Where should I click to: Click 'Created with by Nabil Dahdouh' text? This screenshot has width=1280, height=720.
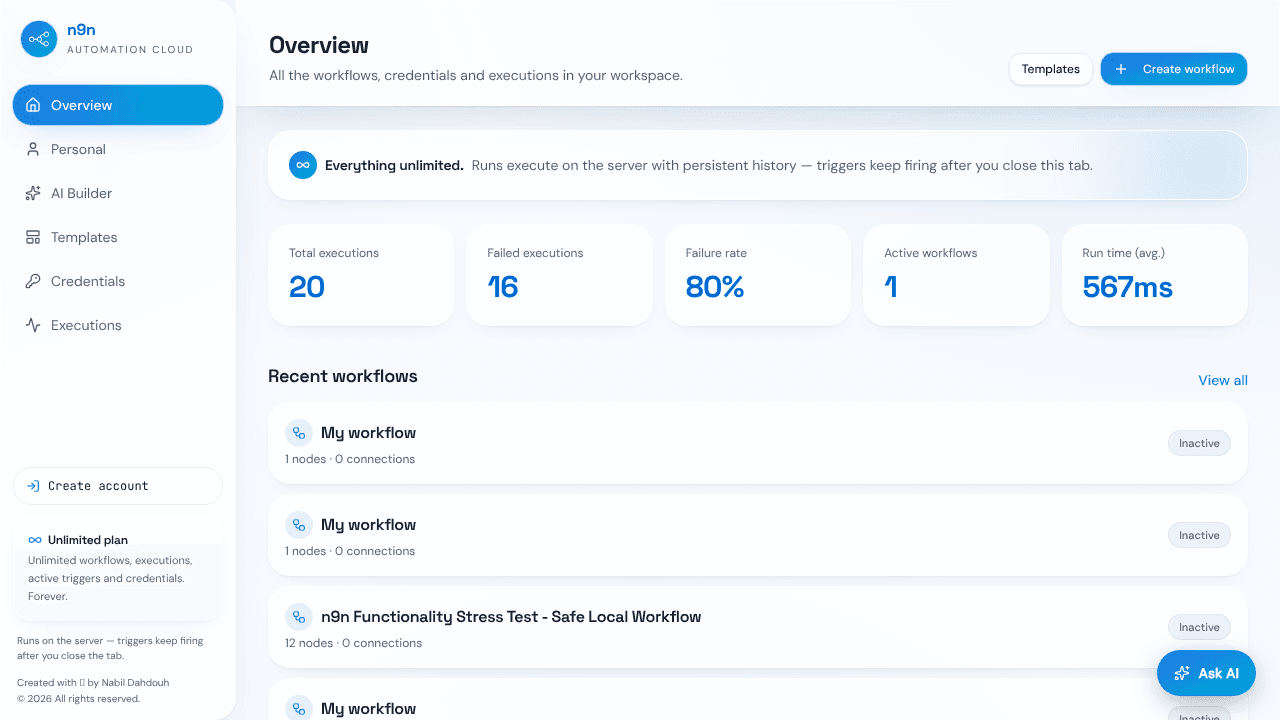tap(93, 683)
